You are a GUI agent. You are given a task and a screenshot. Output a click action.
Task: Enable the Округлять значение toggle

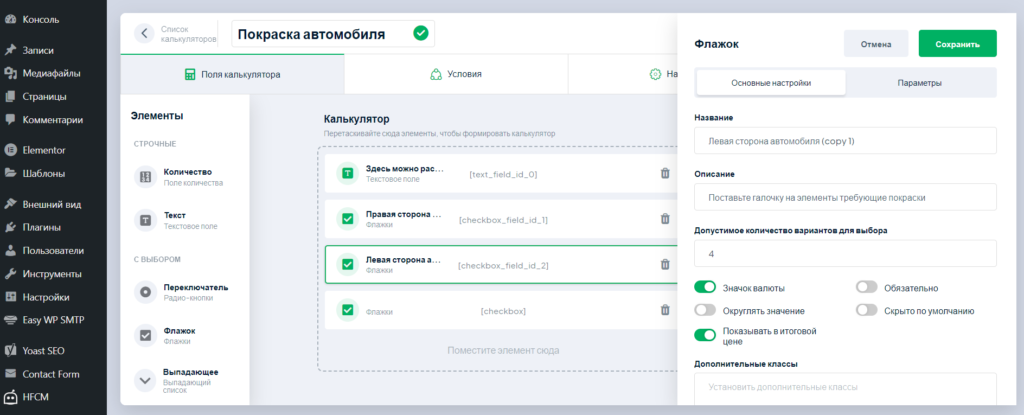point(705,310)
